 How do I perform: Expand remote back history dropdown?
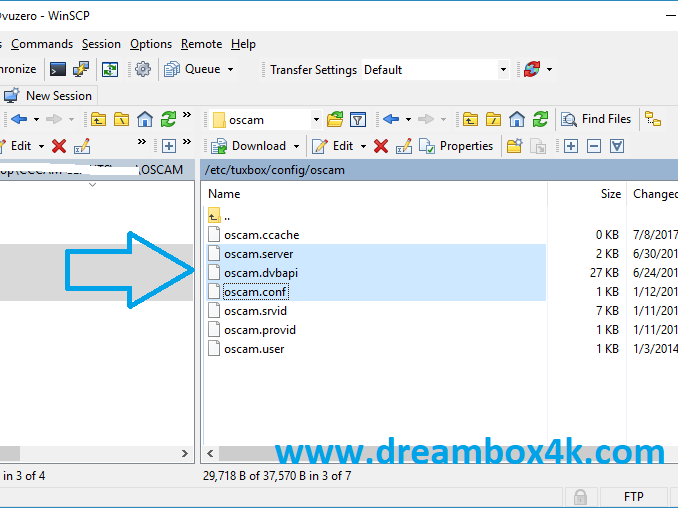pyautogui.click(x=408, y=119)
